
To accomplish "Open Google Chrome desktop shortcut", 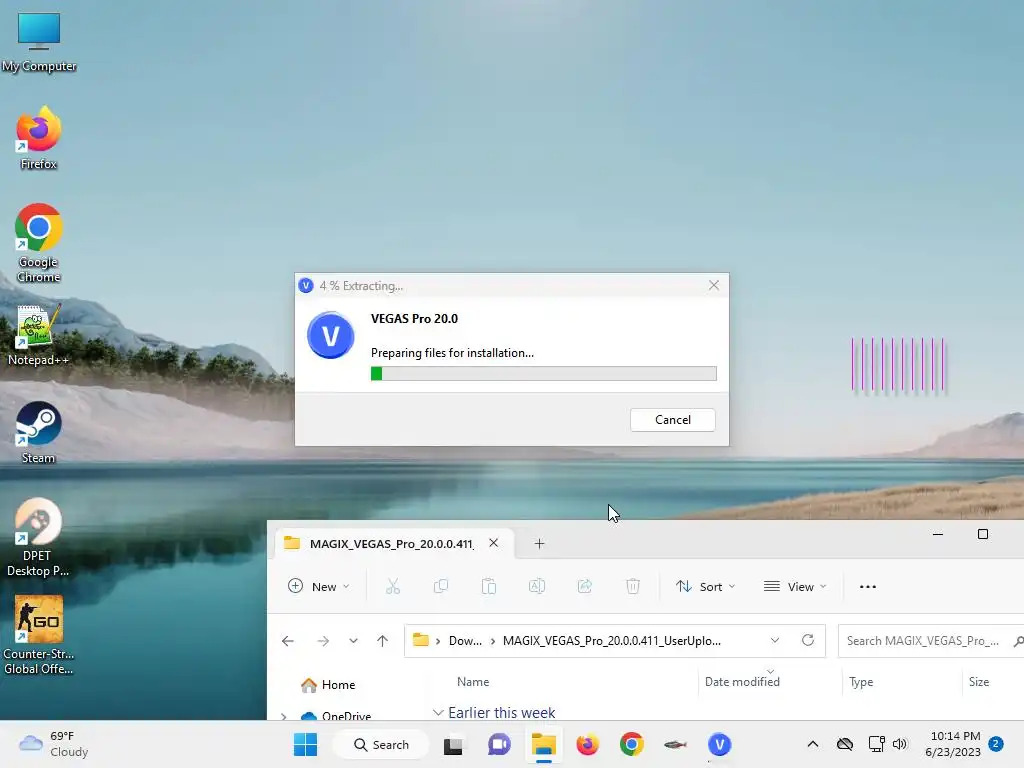I will coord(39,242).
